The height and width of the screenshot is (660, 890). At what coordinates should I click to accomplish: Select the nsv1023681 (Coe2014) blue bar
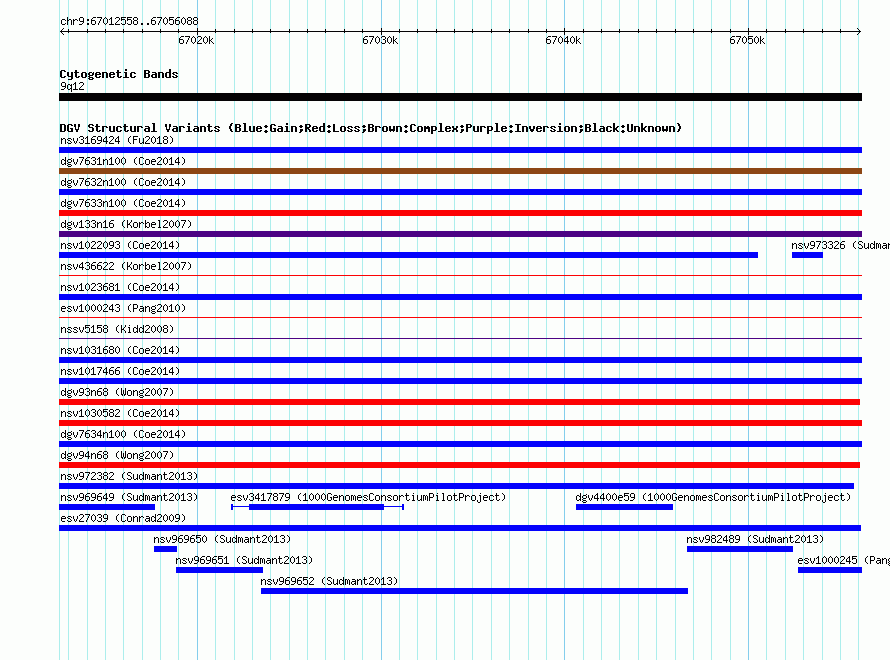click(x=460, y=297)
